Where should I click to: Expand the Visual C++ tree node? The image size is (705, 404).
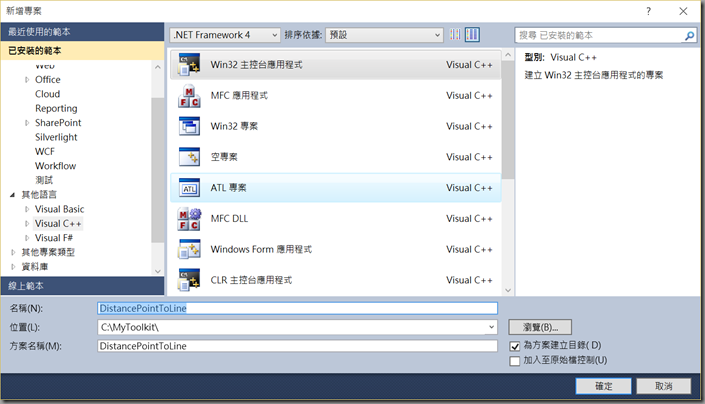(27, 223)
